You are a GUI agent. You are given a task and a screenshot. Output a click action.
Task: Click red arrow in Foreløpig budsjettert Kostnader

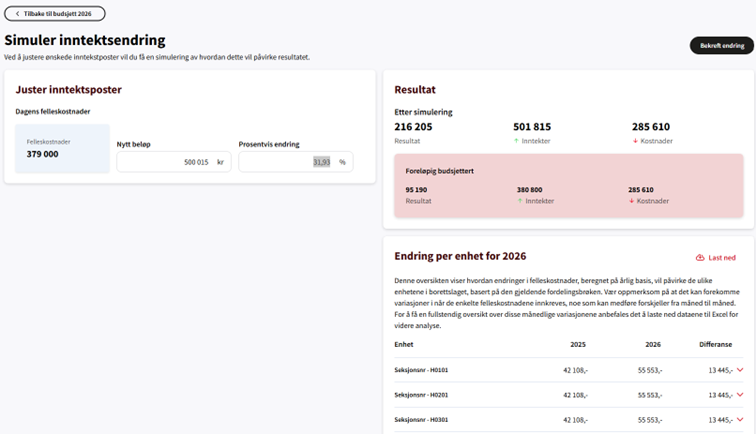pos(632,201)
